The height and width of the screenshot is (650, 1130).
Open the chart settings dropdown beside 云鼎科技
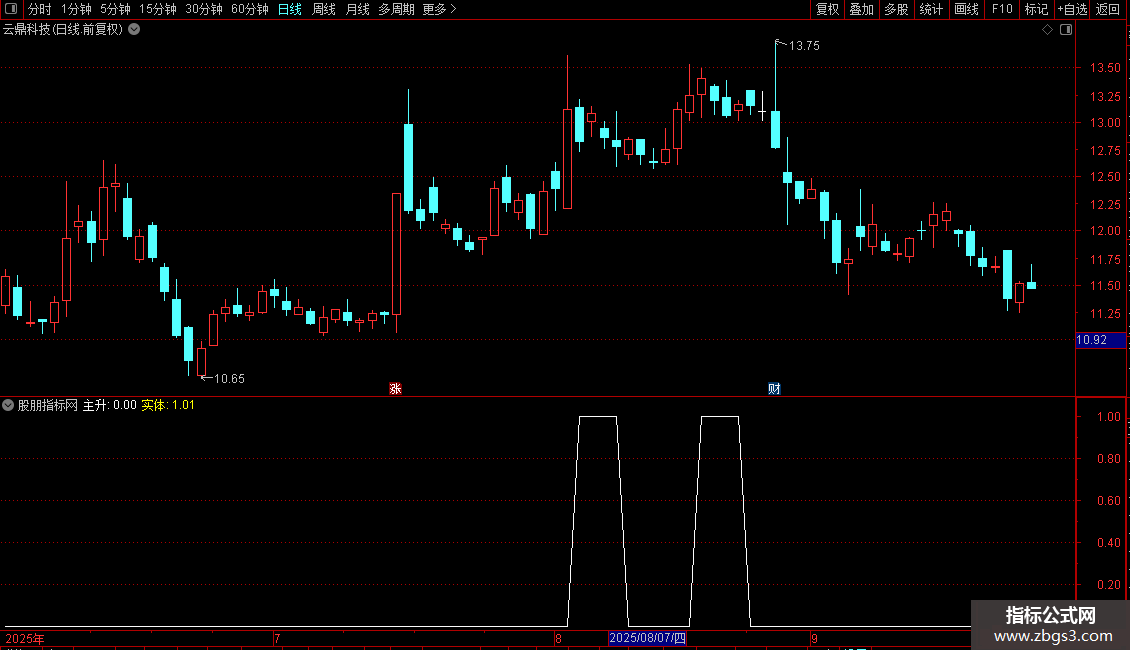[x=134, y=30]
